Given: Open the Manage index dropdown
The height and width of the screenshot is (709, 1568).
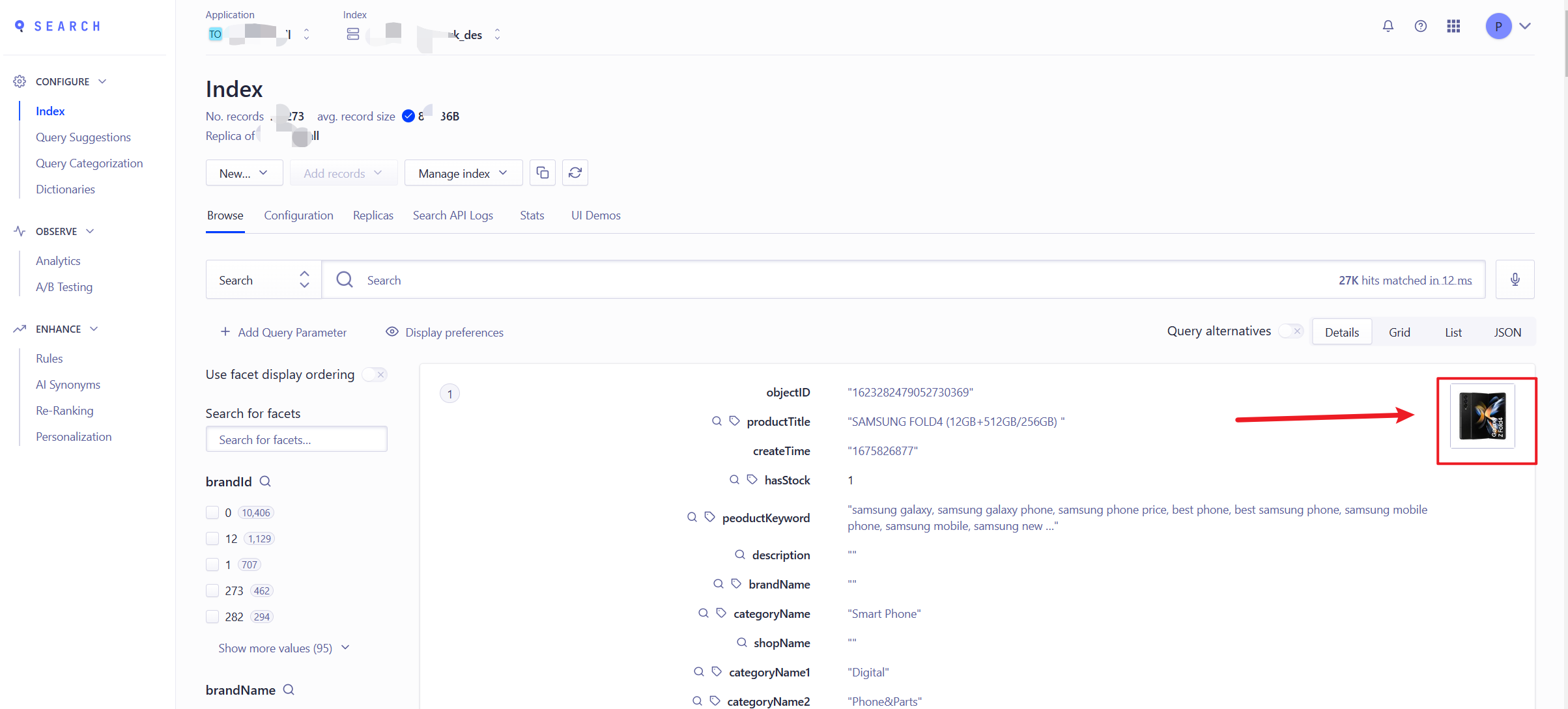Looking at the screenshot, I should point(463,173).
